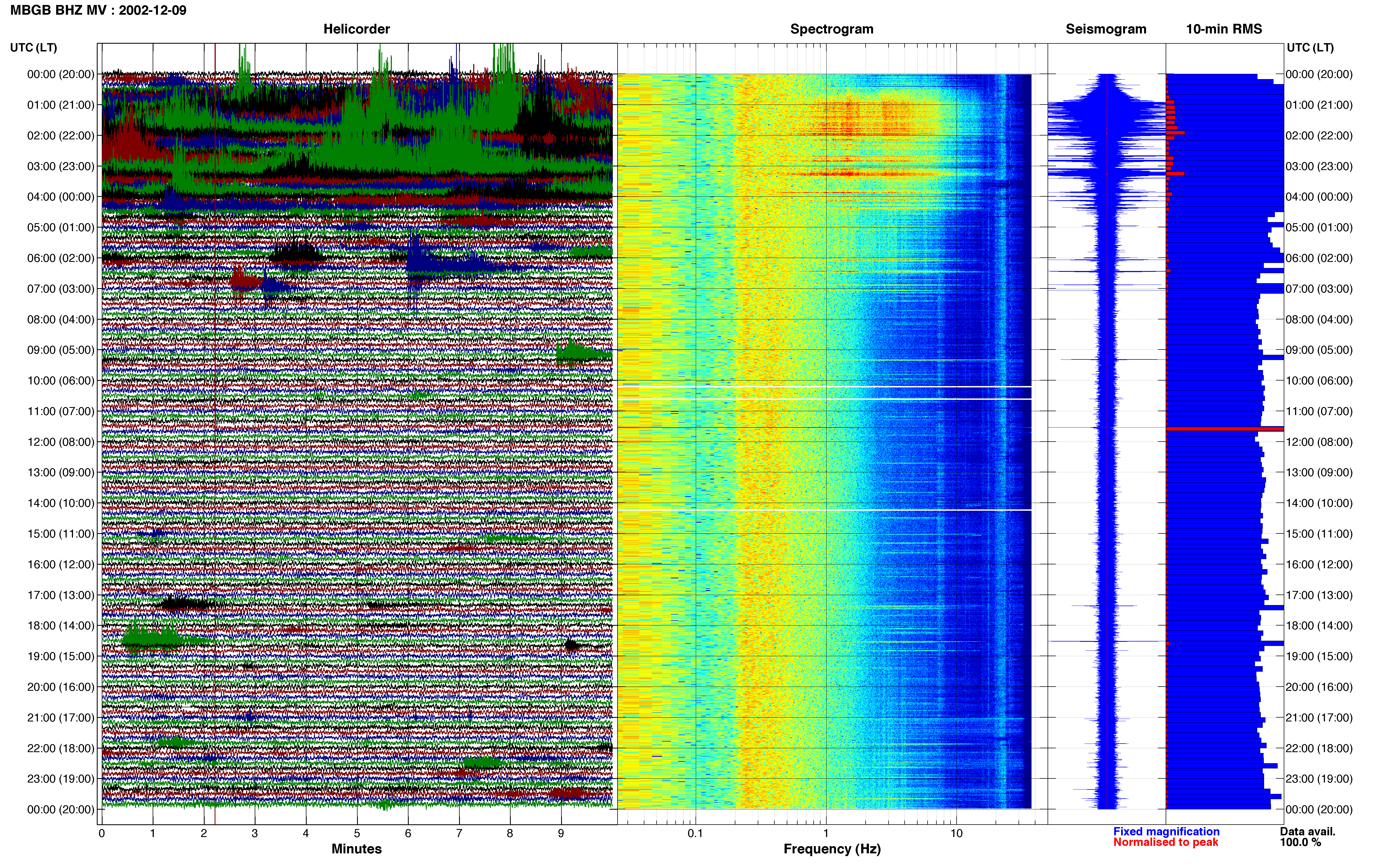Screen dimensions: 1388x868
Task: Click the Helicorder panel heading
Action: point(356,29)
